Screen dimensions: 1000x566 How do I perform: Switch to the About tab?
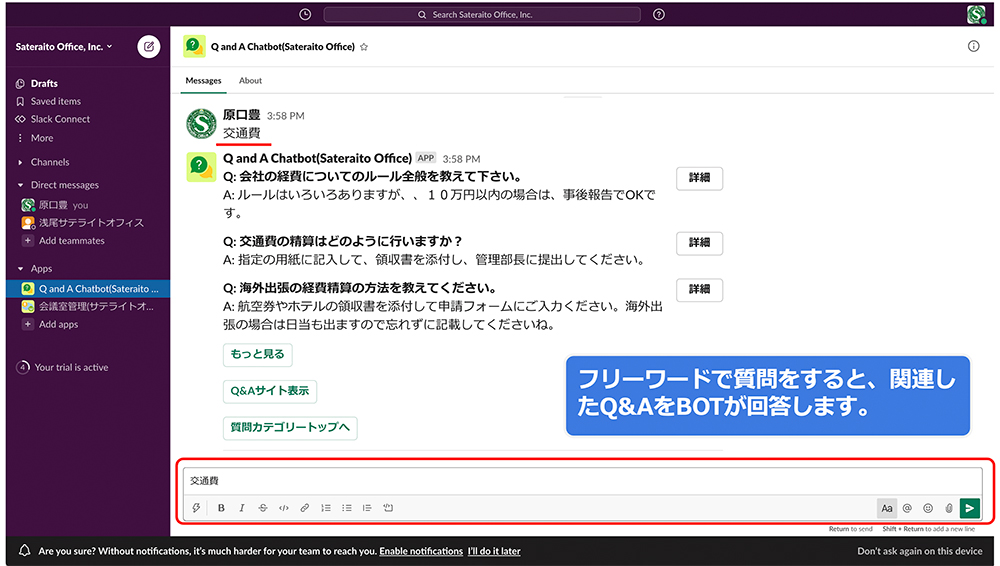tap(250, 80)
